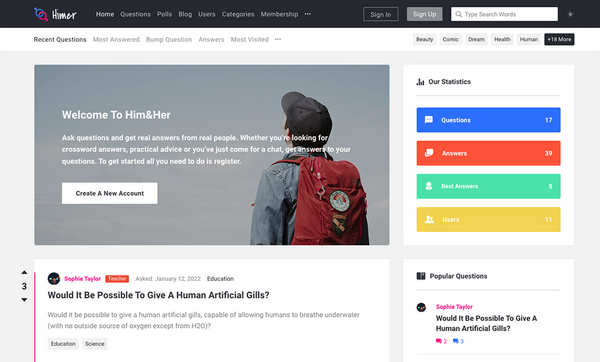Expand the +18 More categories button
The height and width of the screenshot is (362, 600).
pyautogui.click(x=559, y=39)
